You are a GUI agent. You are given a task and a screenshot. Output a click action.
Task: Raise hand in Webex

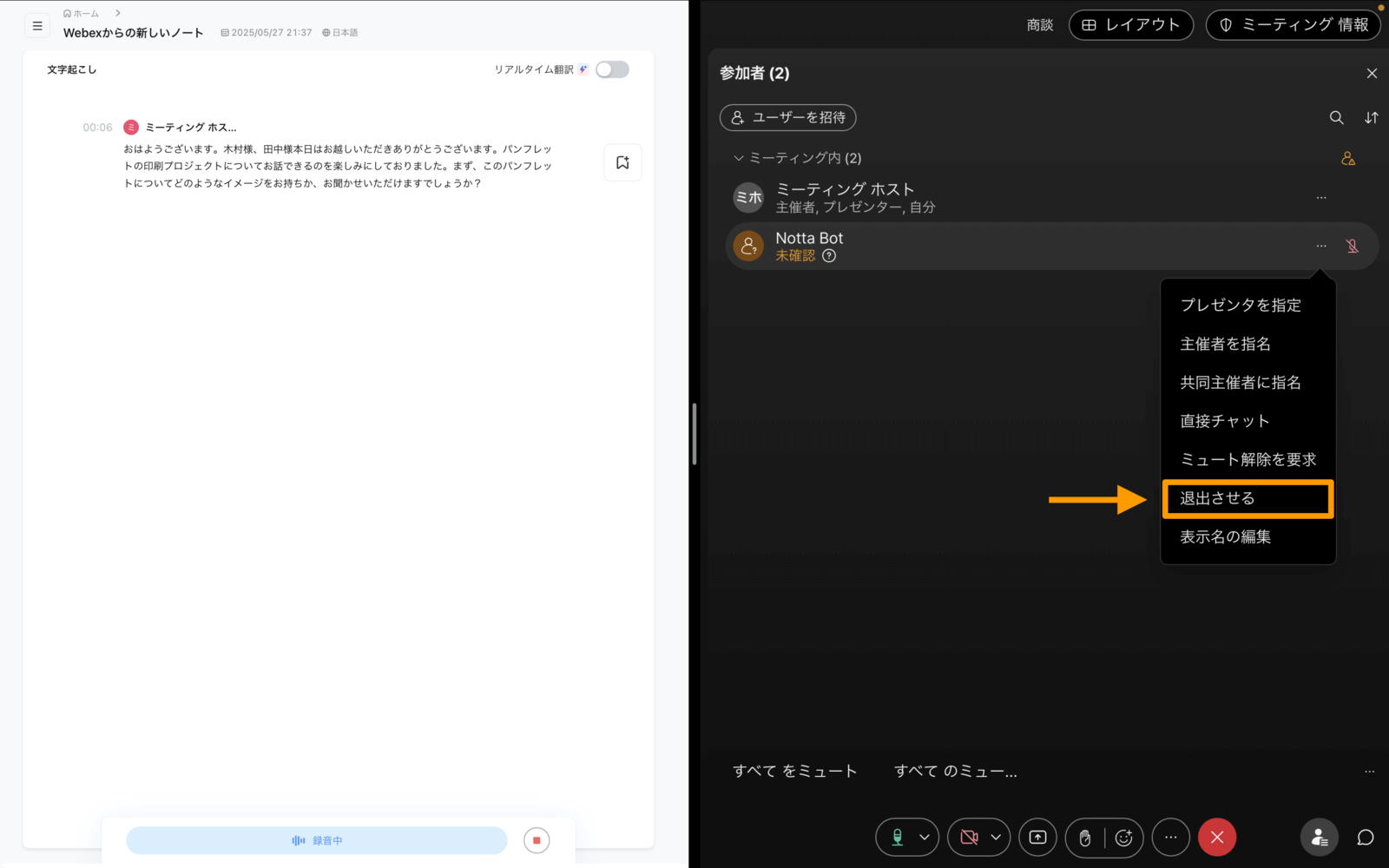click(1085, 838)
